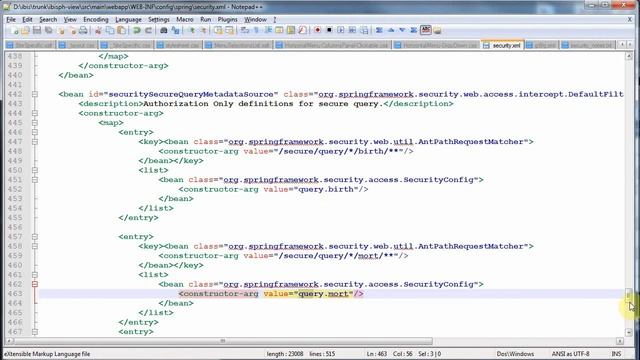Collapse the key fold on line 447

[35, 142]
